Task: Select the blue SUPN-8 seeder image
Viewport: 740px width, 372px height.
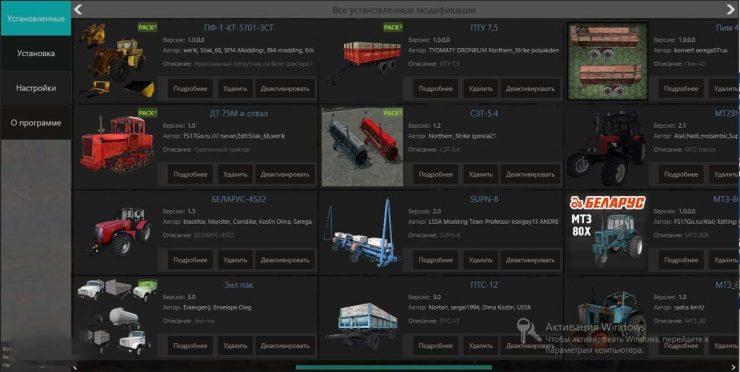Action: (x=362, y=232)
